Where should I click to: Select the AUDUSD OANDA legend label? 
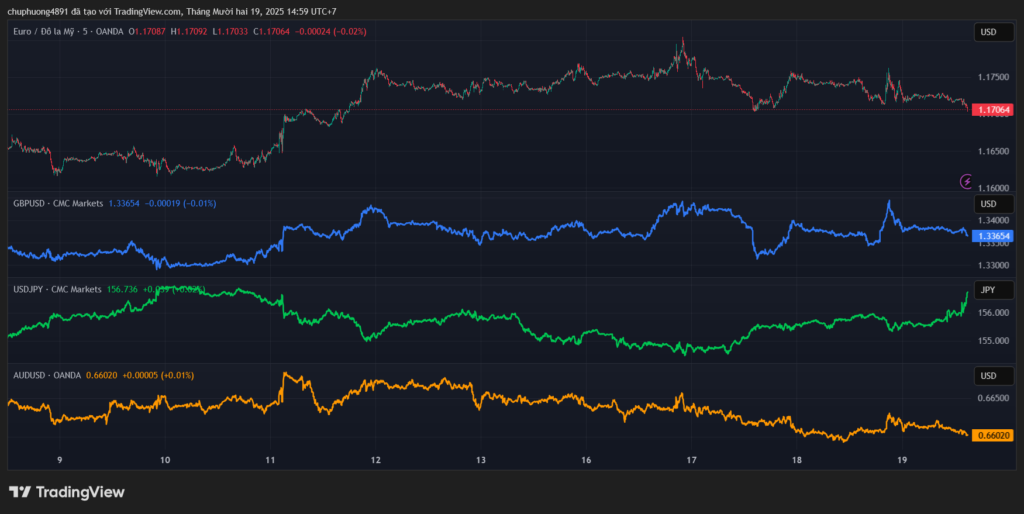click(x=48, y=375)
